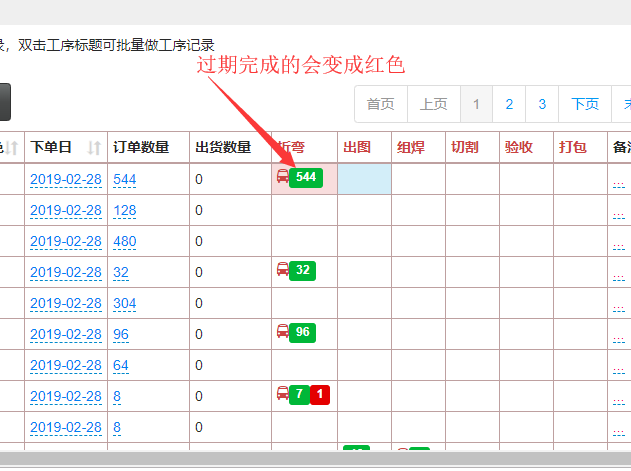Go to page 2 in pagination
The image size is (631, 471).
(x=509, y=104)
